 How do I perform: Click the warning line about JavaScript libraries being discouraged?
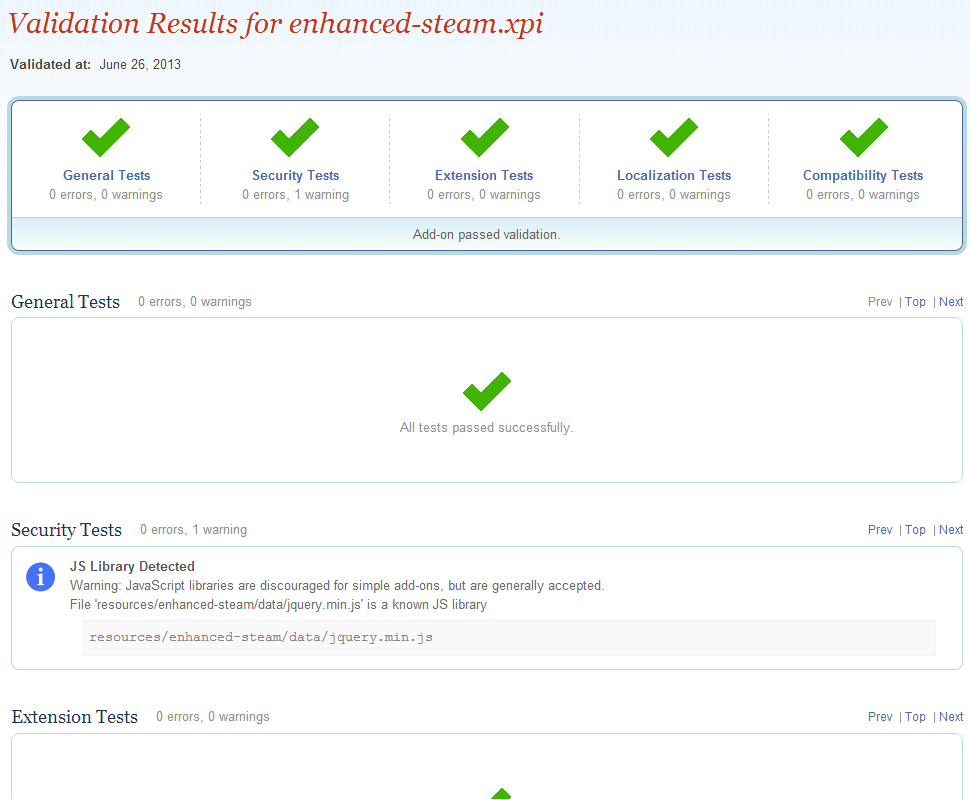click(337, 585)
